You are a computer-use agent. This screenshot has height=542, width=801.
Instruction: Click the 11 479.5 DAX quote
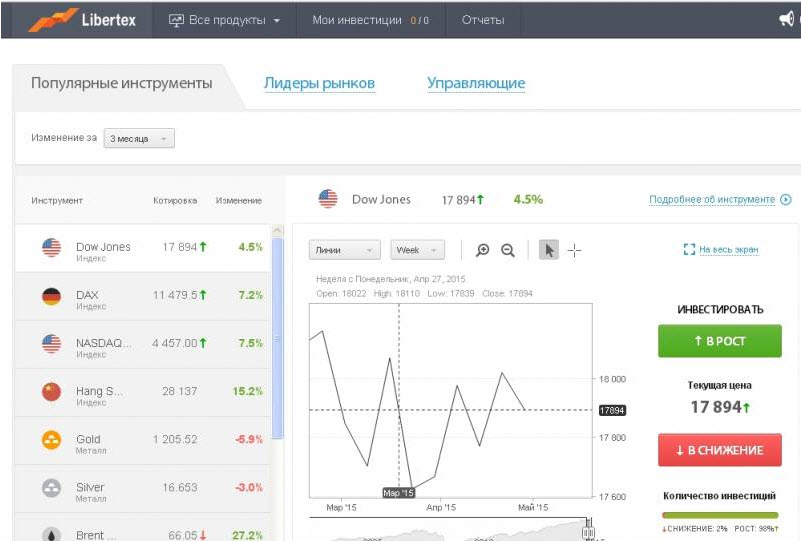coord(175,295)
